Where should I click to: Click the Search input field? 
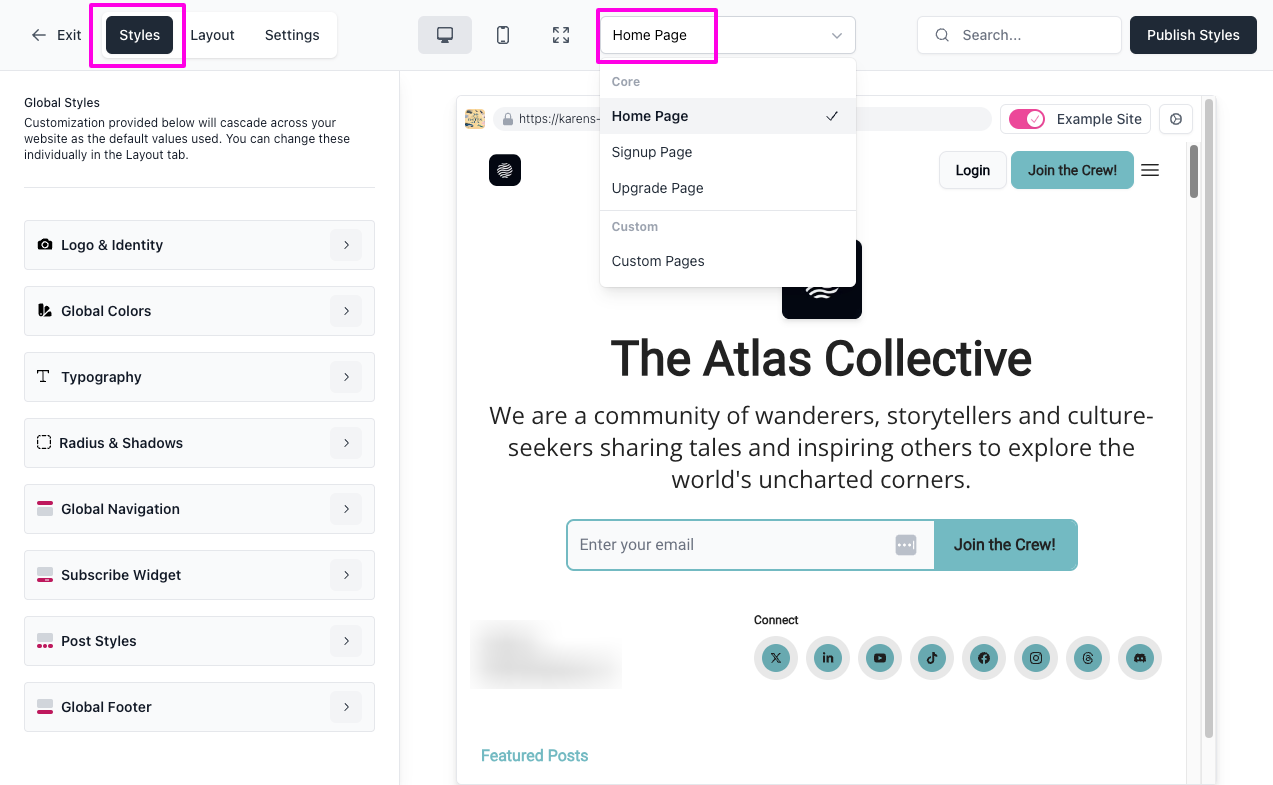click(x=1030, y=35)
